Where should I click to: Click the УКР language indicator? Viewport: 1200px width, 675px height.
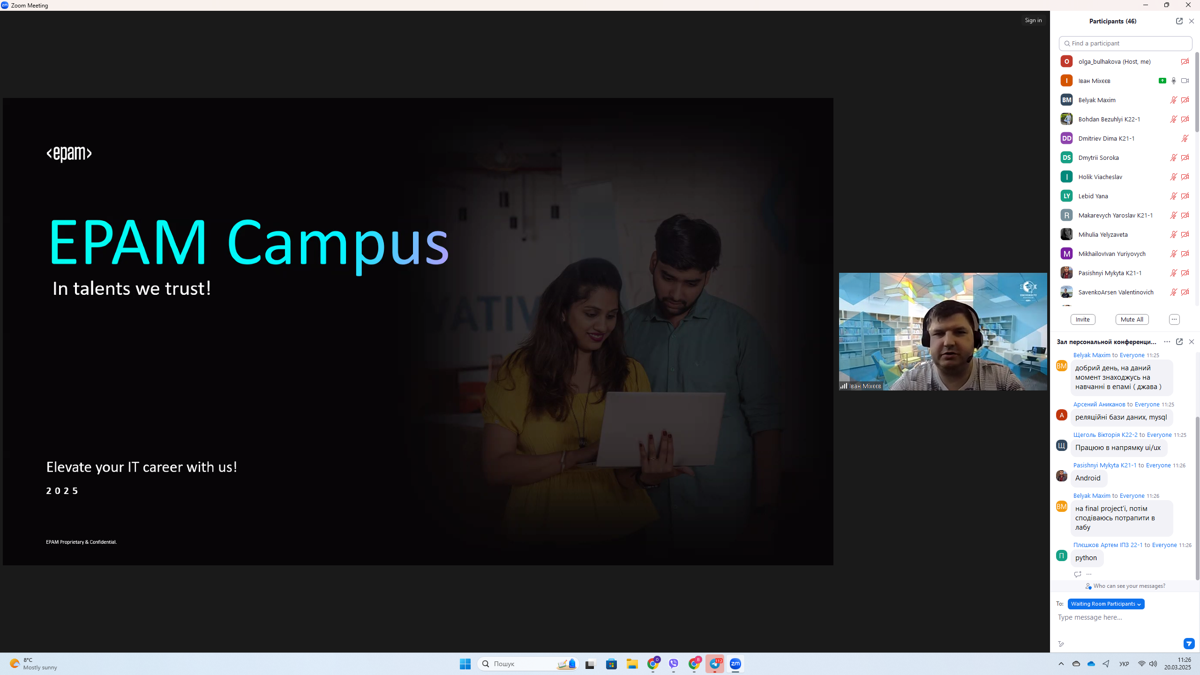pyautogui.click(x=1124, y=664)
